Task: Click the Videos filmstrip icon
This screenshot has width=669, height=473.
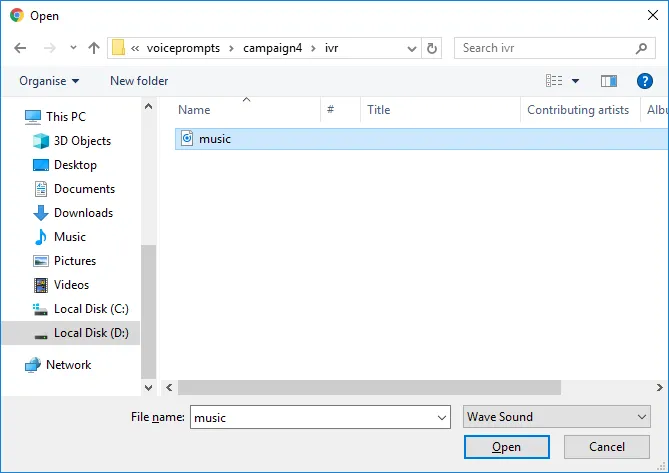Action: (41, 285)
